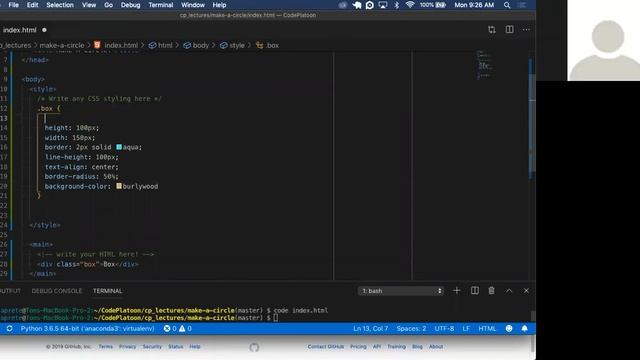Screen dimensions: 640x360
Task: Change encoding UTF-8 in status bar
Action: pyautogui.click(x=444, y=329)
